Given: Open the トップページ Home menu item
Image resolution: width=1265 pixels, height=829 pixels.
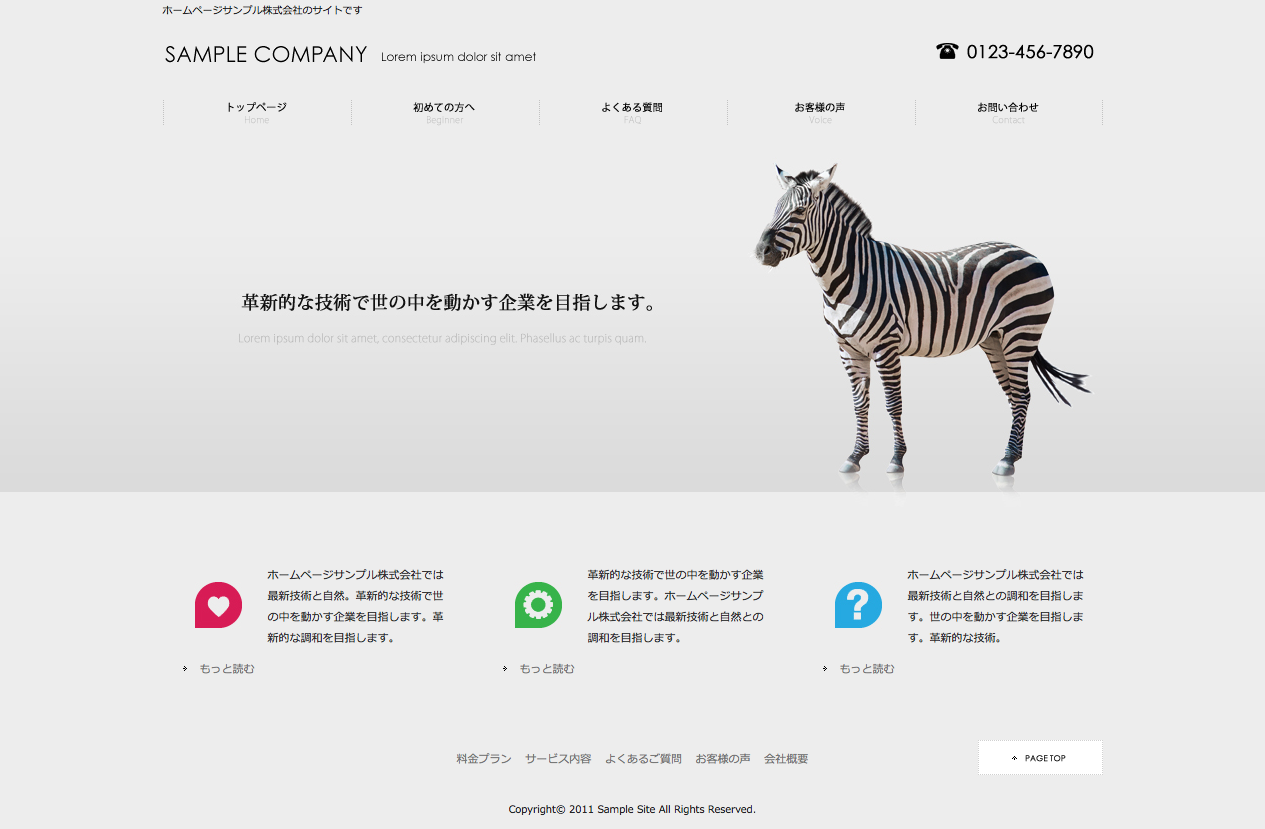Looking at the screenshot, I should click(x=257, y=112).
